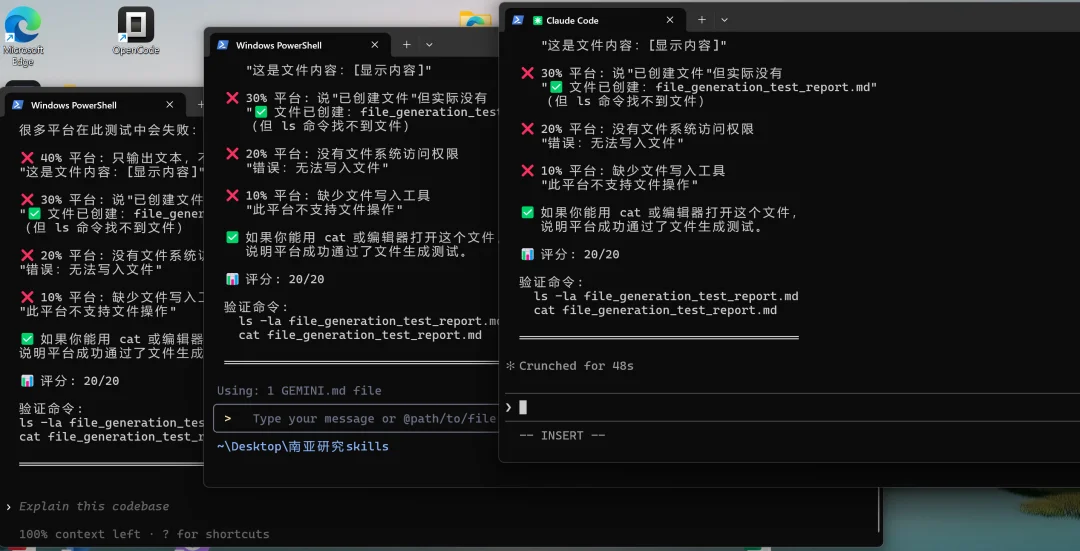This screenshot has width=1080, height=551.
Task: Click the green asterisk icon beside the Claude Code title
Action: pyautogui.click(x=538, y=20)
